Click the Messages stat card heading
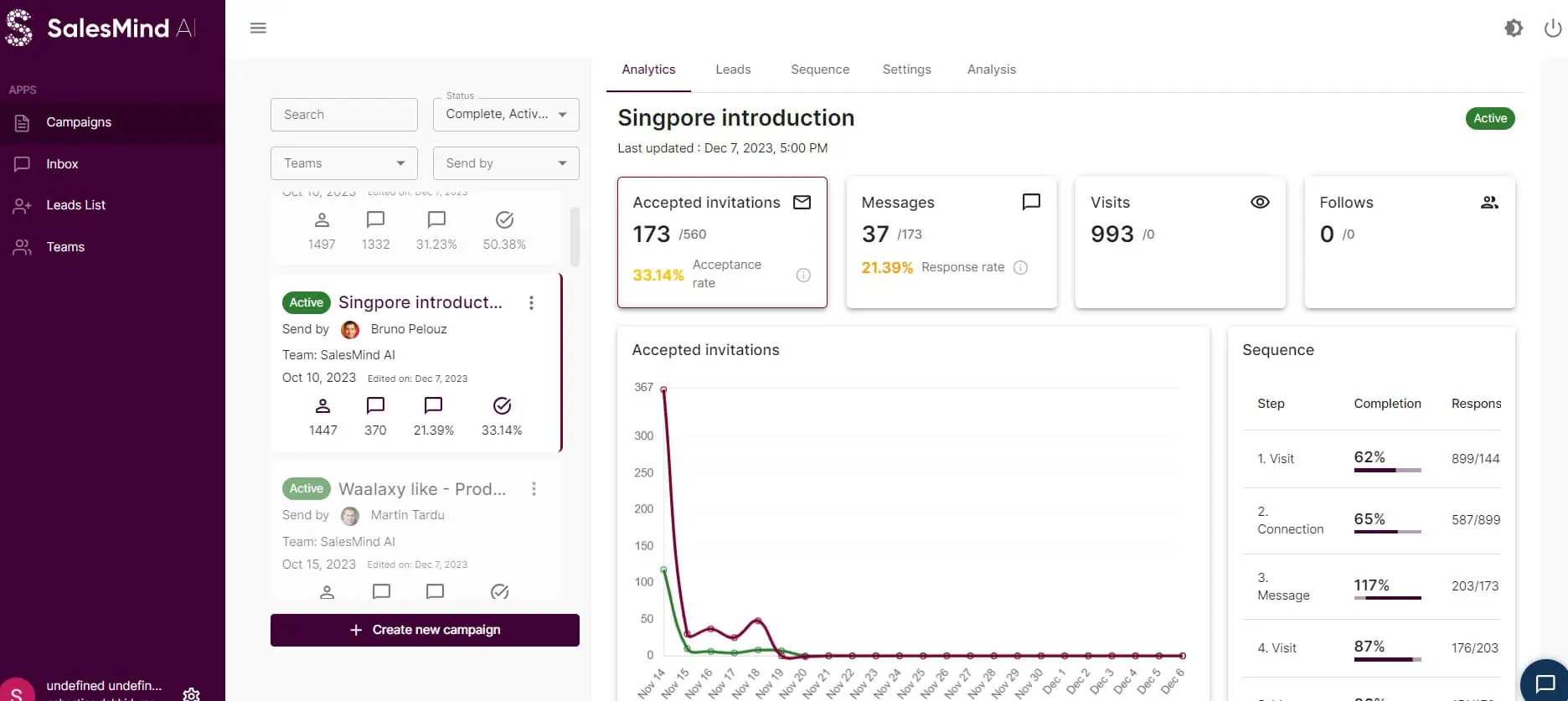 (897, 203)
